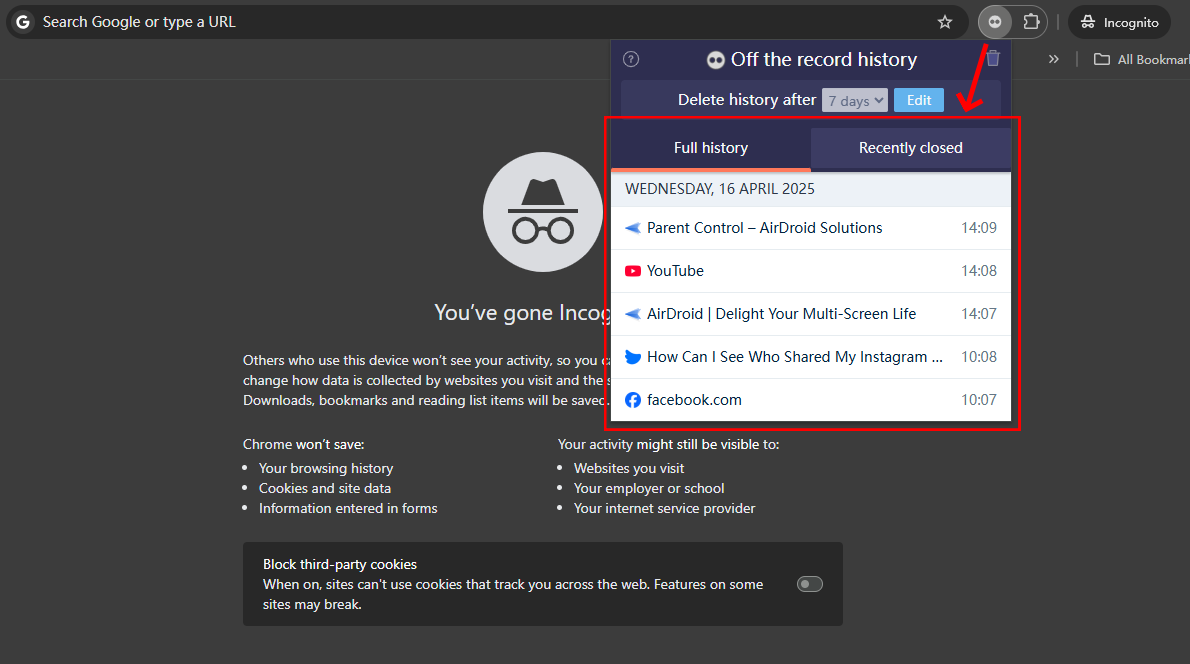Open the All Bookmarks folder
Image resolution: width=1190 pixels, height=664 pixels.
click(1141, 59)
